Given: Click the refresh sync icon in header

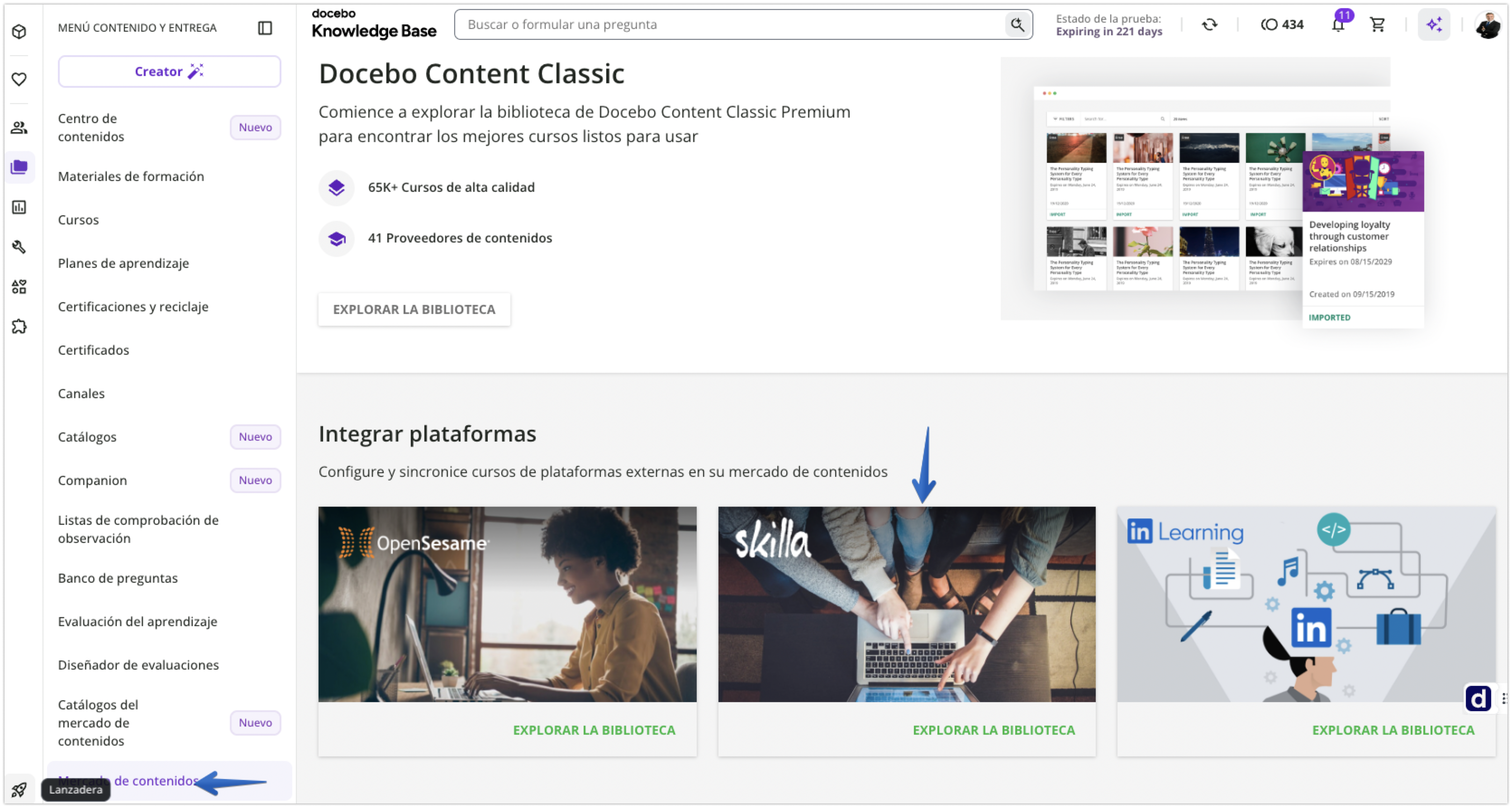Looking at the screenshot, I should (x=1210, y=24).
